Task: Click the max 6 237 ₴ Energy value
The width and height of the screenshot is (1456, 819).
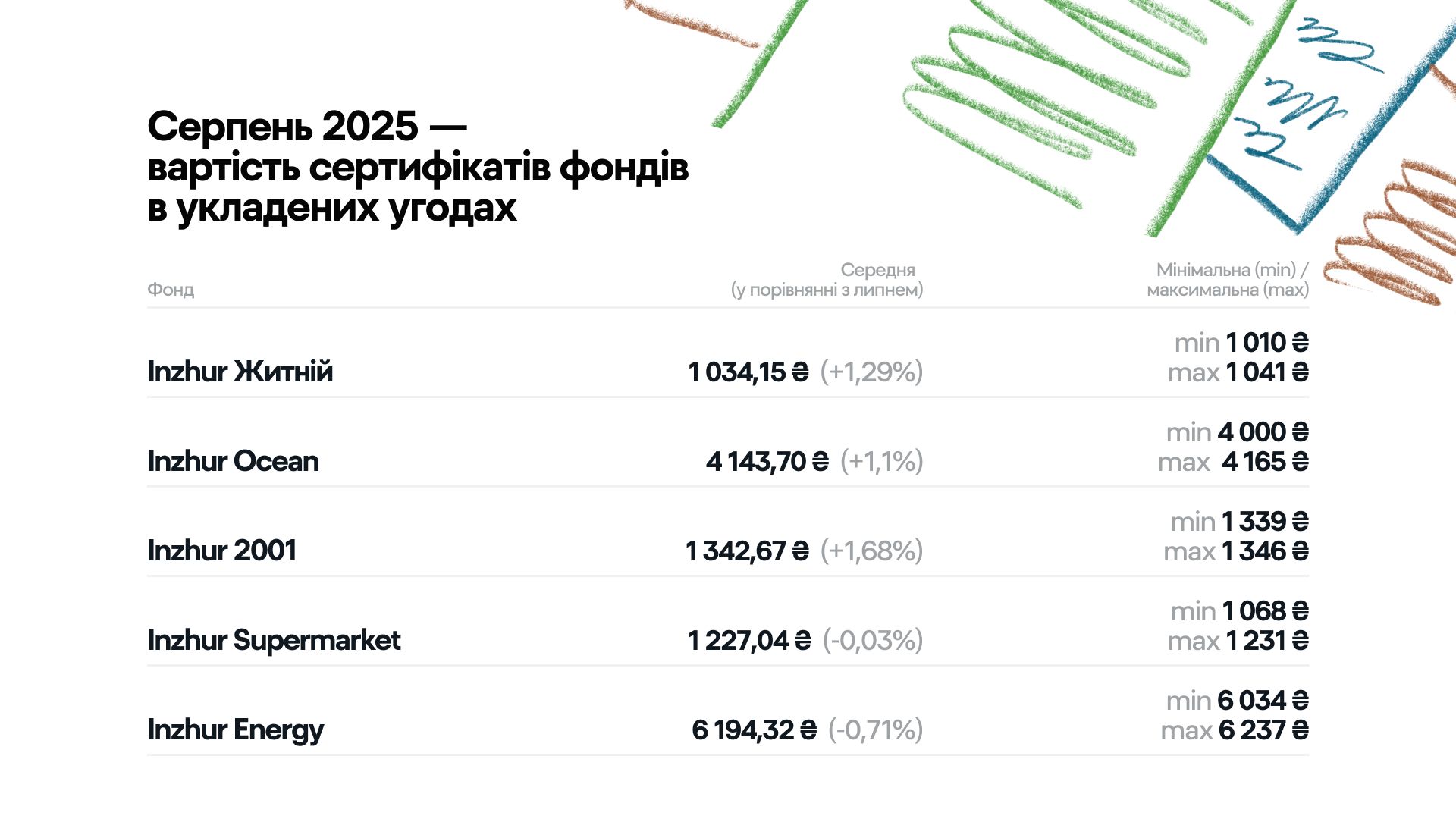Action: click(1235, 730)
